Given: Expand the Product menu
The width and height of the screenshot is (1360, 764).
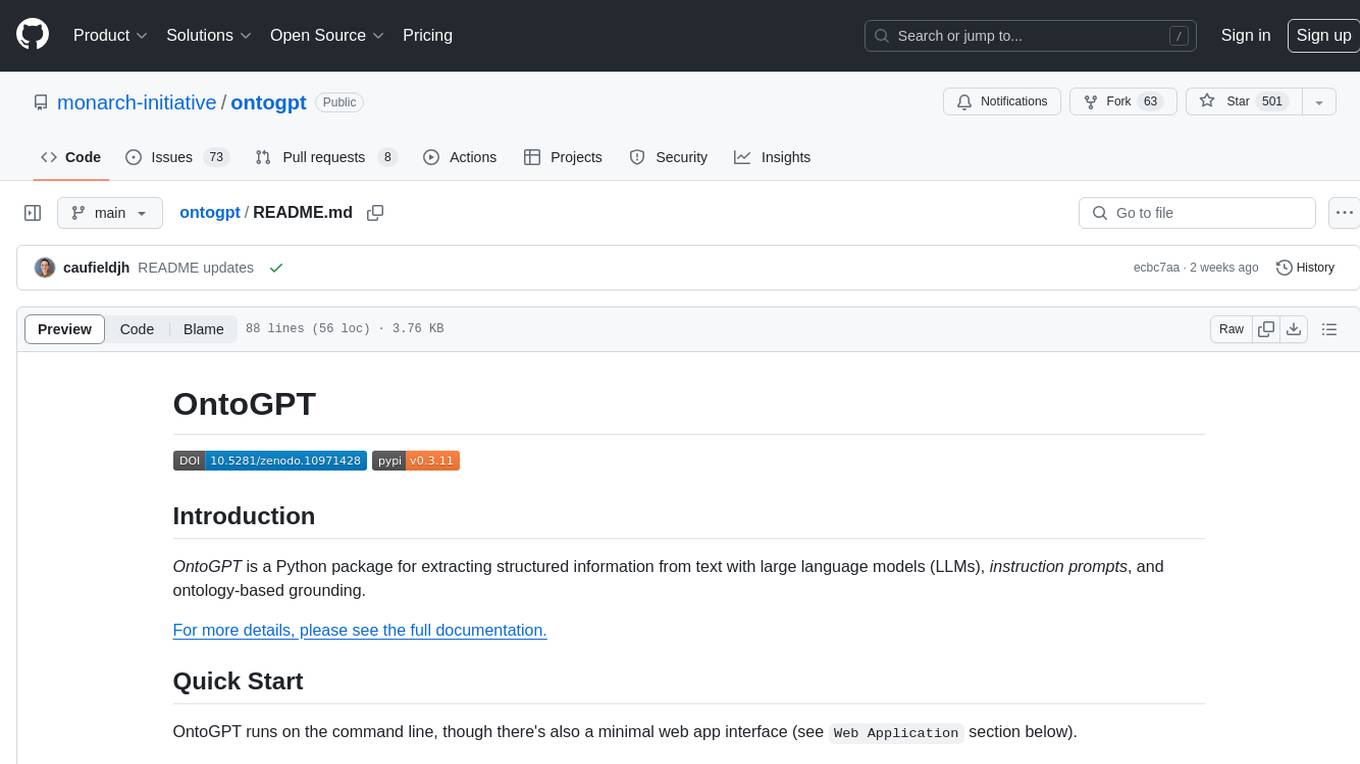Looking at the screenshot, I should point(110,35).
